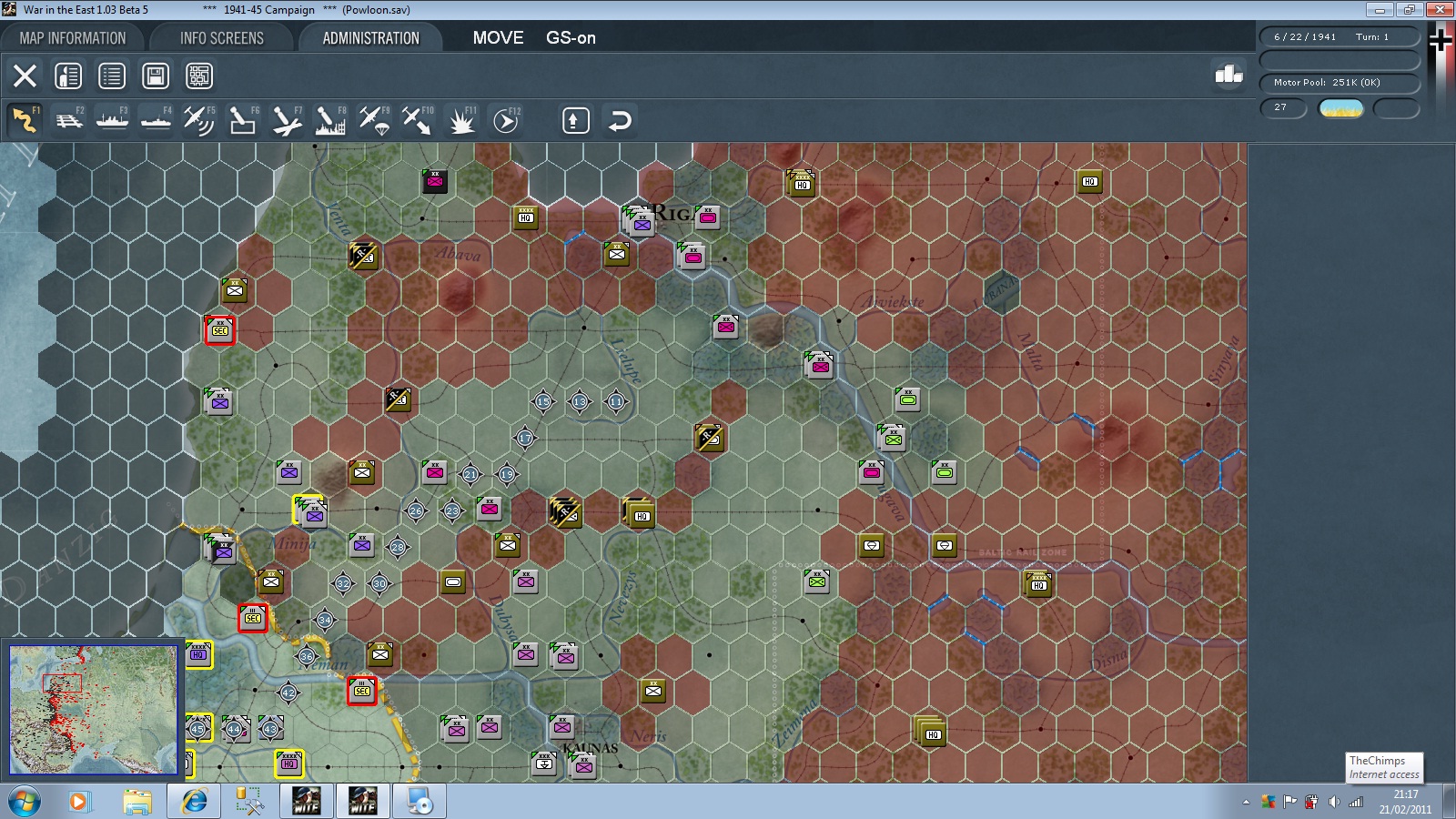1456x819 pixels.
Task: Click the iron cross side indicator
Action: 1441,39
